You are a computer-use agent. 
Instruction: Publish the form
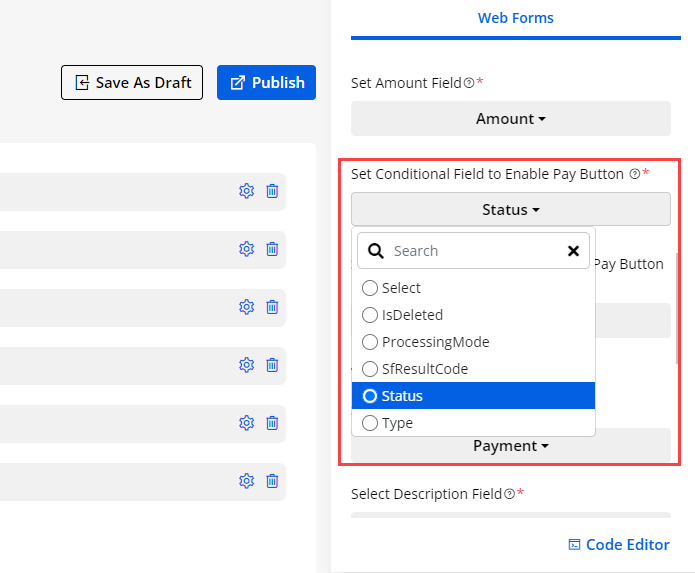(x=266, y=83)
